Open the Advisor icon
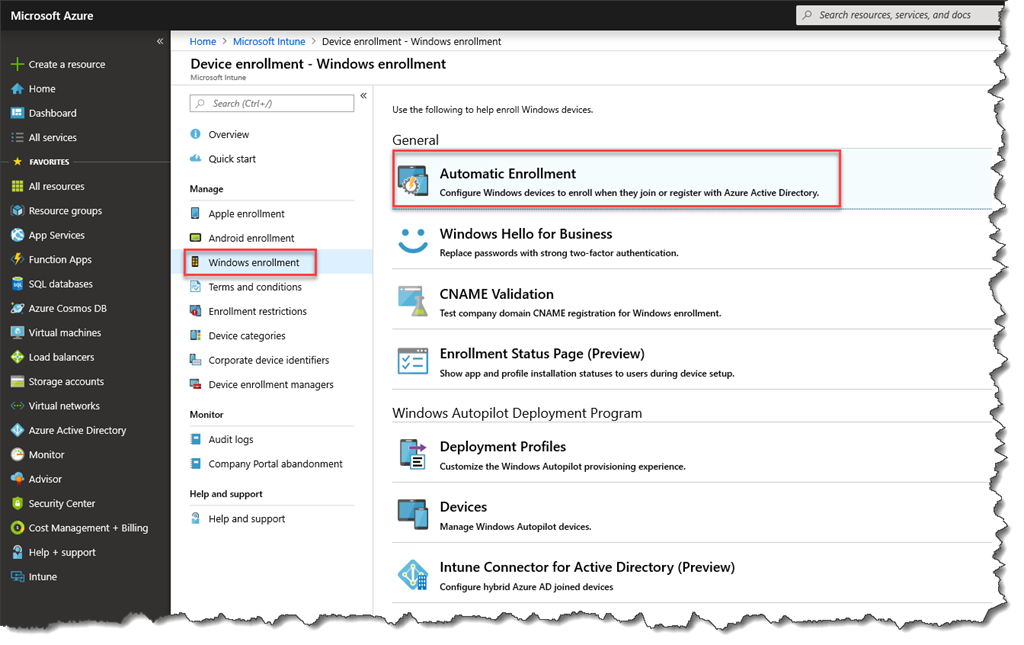Viewport: 1024px width, 645px height. (x=18, y=479)
